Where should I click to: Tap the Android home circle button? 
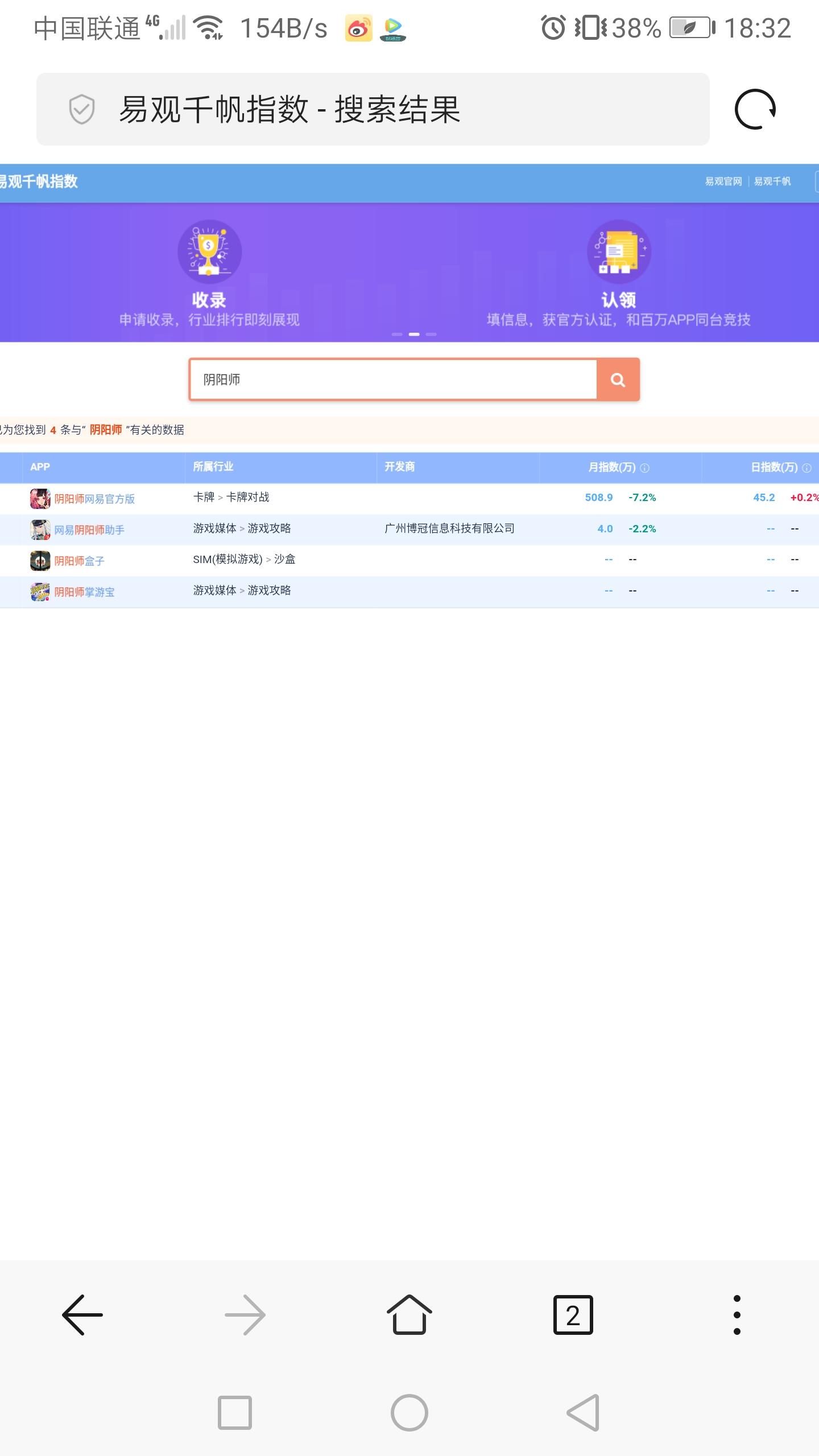[x=409, y=1413]
